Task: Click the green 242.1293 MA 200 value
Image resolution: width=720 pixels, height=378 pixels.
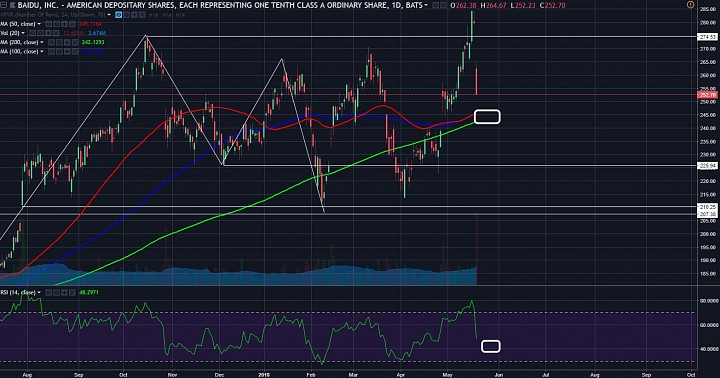Action: (x=93, y=42)
